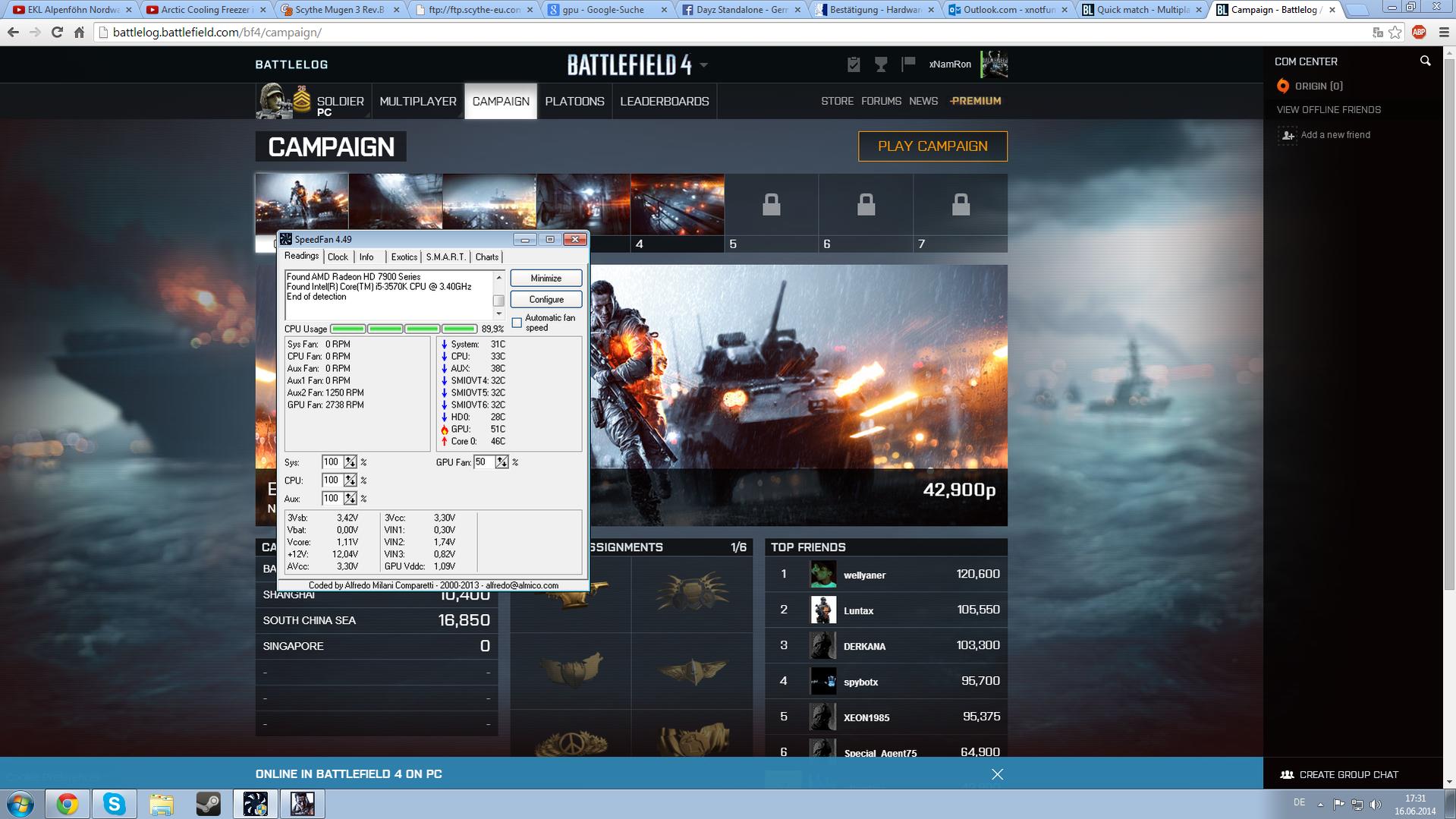1456x819 pixels.
Task: Open the Platoons section
Action: pyautogui.click(x=574, y=101)
